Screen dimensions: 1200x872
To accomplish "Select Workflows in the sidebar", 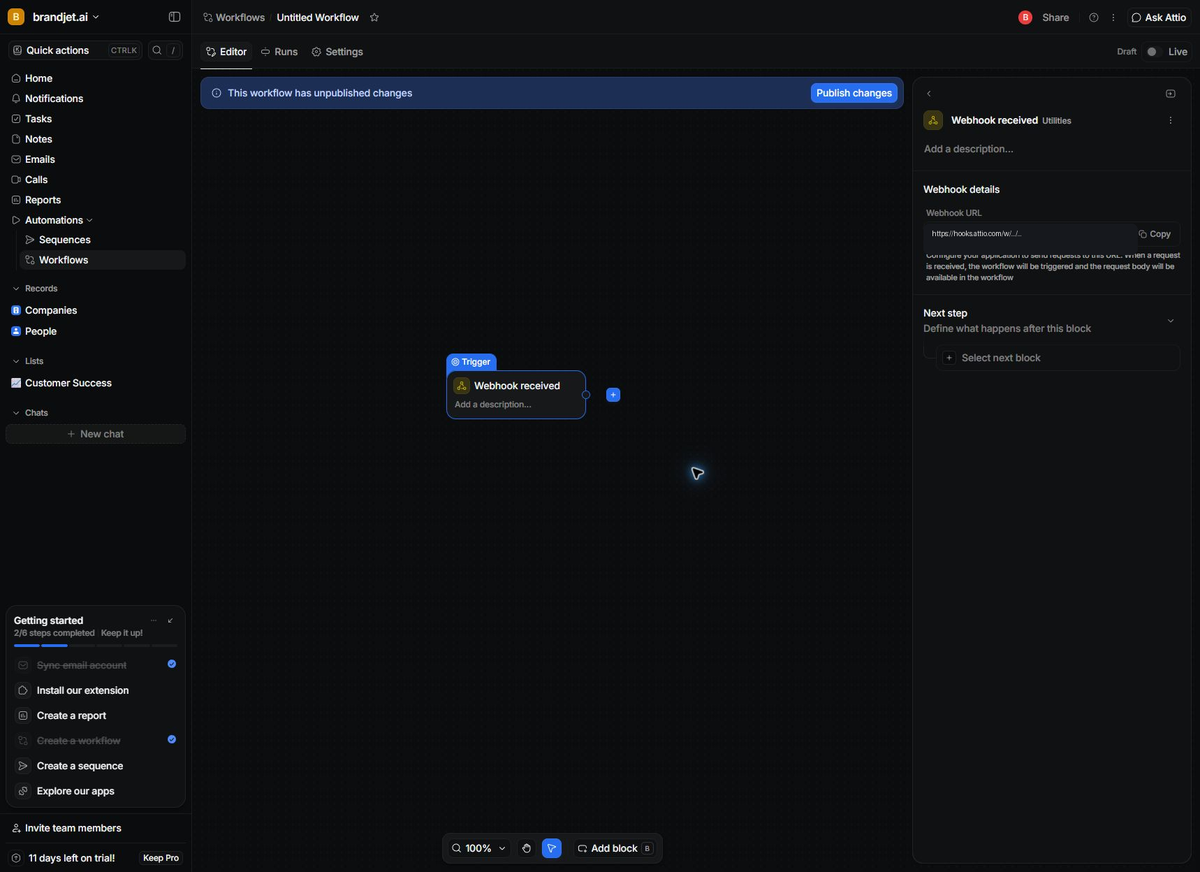I will click(x=103, y=260).
